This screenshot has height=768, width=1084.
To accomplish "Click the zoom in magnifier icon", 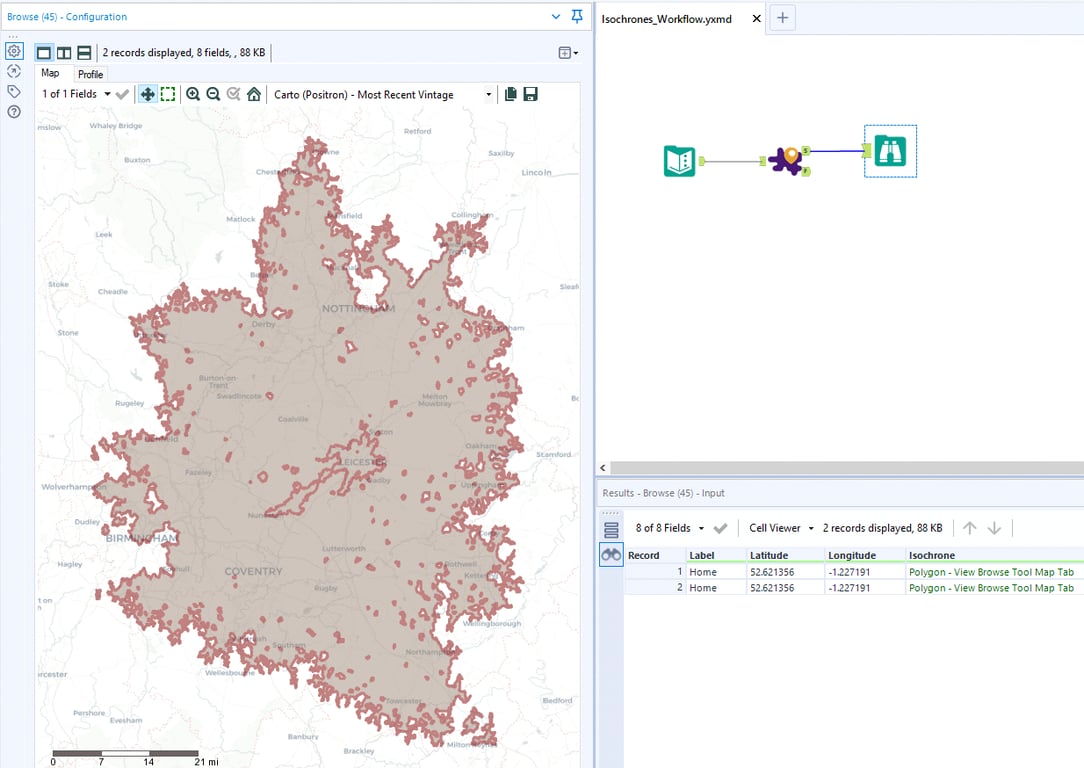I will coord(193,94).
